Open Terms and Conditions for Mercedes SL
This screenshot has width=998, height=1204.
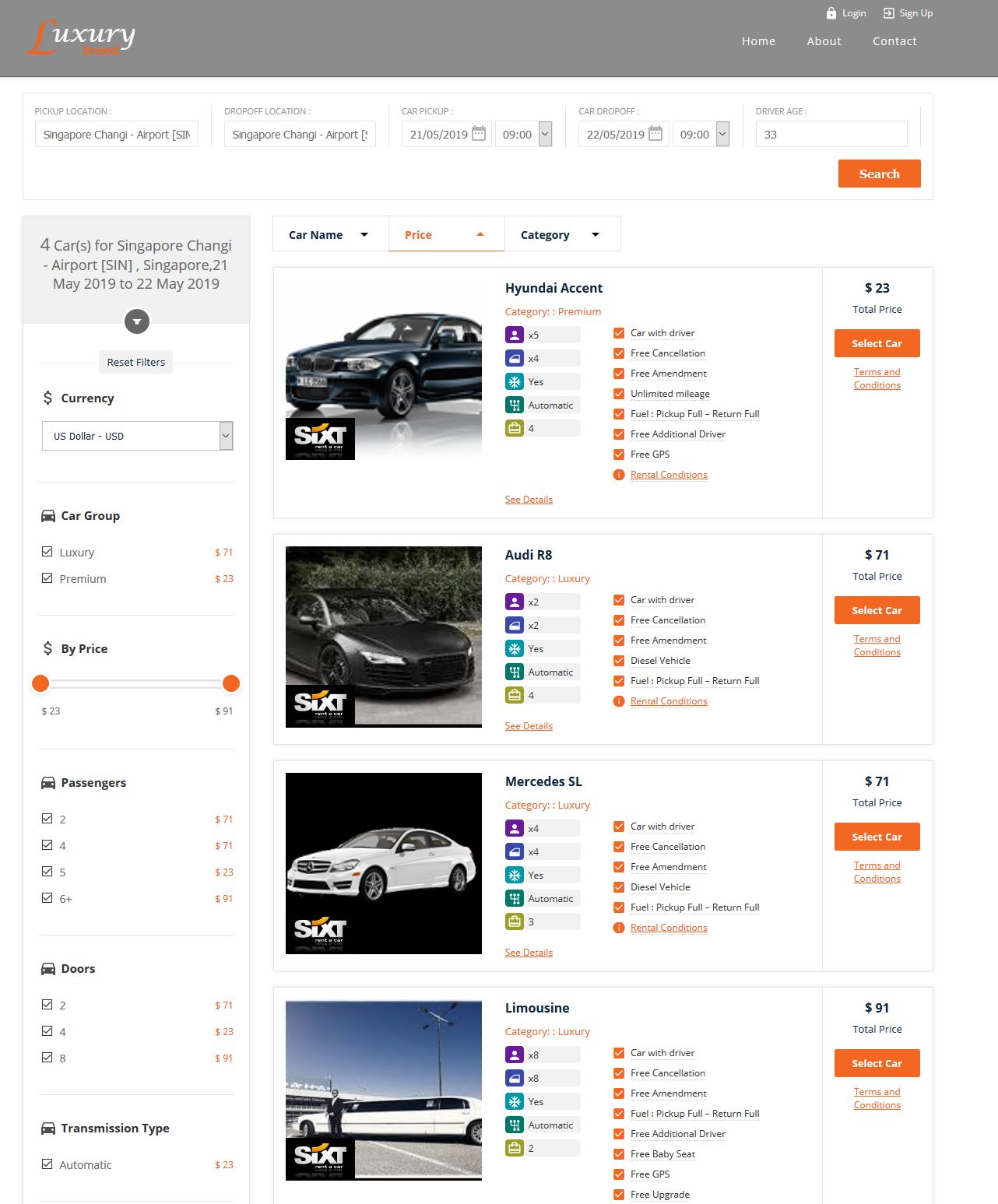[877, 872]
